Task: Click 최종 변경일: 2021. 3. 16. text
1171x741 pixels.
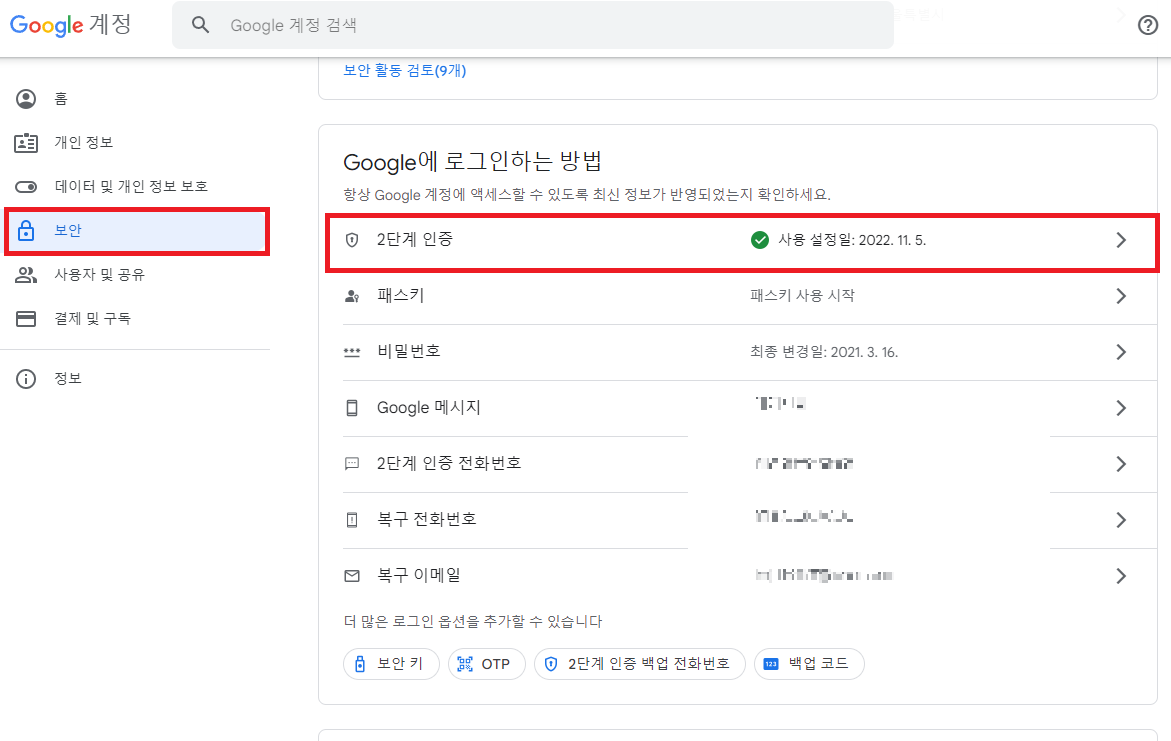Action: click(824, 352)
